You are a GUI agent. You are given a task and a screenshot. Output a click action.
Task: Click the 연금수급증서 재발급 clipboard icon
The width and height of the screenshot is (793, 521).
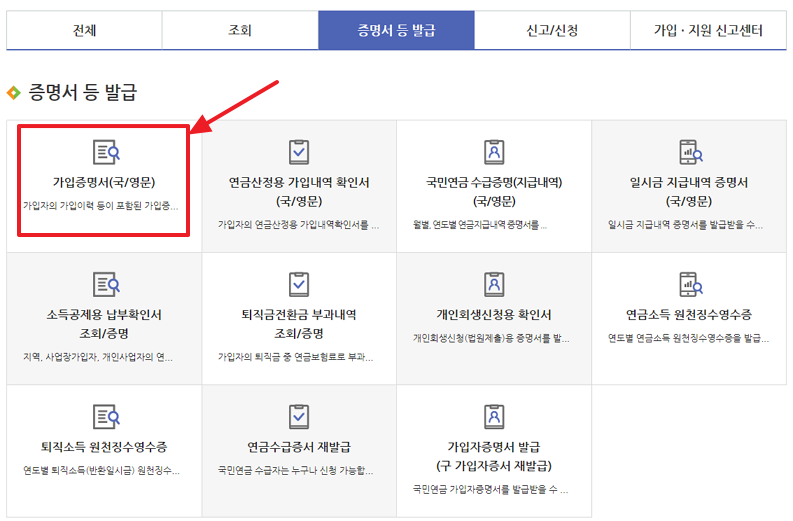[299, 417]
